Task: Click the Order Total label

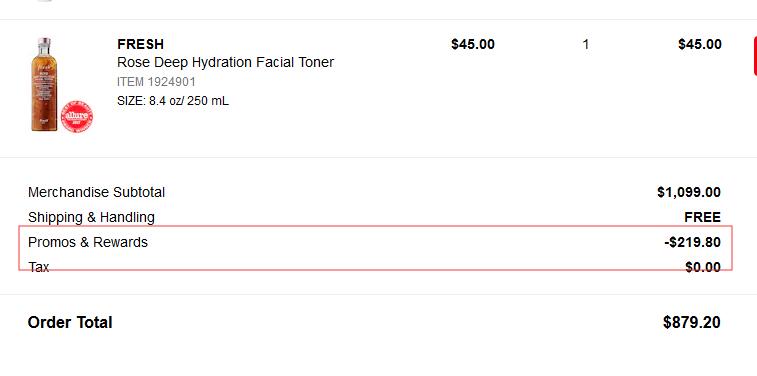Action: pos(70,322)
